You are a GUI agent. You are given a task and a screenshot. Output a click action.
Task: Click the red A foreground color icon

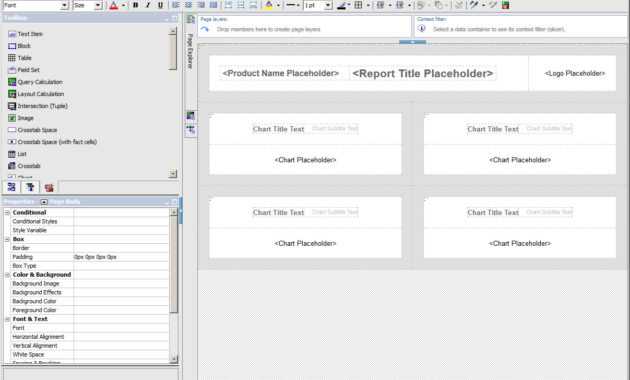point(114,5)
